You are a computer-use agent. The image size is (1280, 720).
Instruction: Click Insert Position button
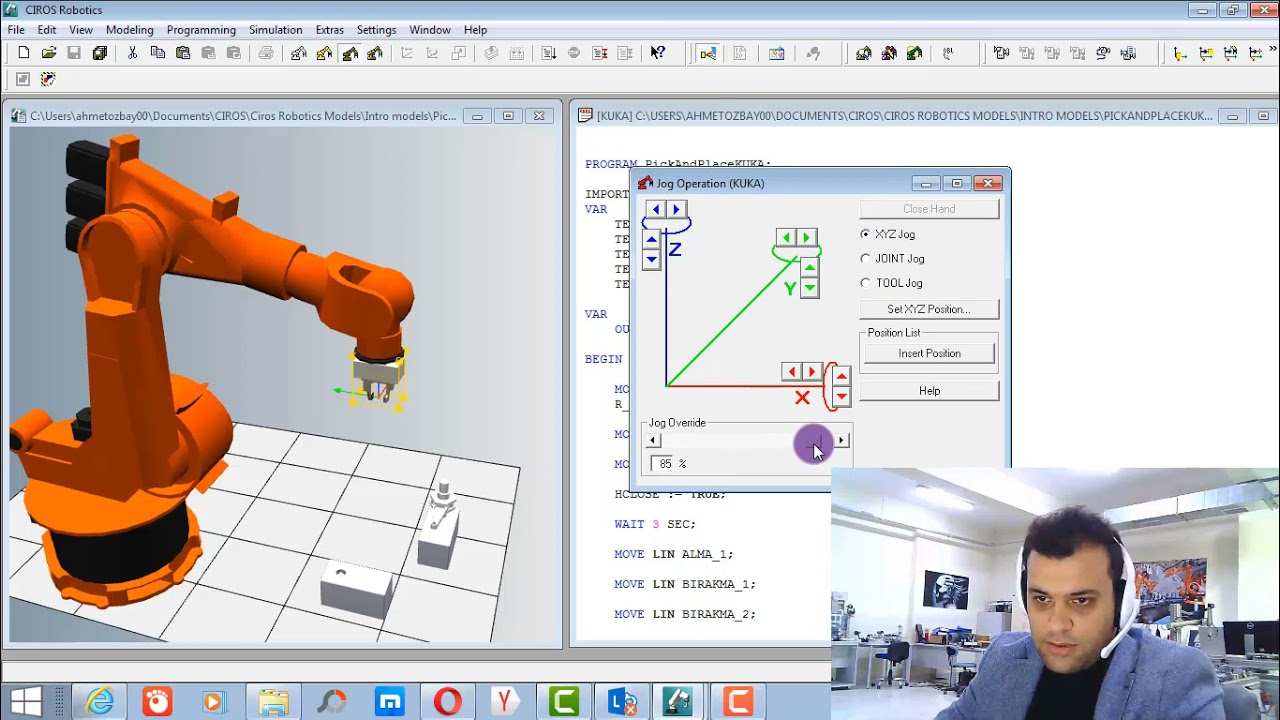[x=929, y=353]
